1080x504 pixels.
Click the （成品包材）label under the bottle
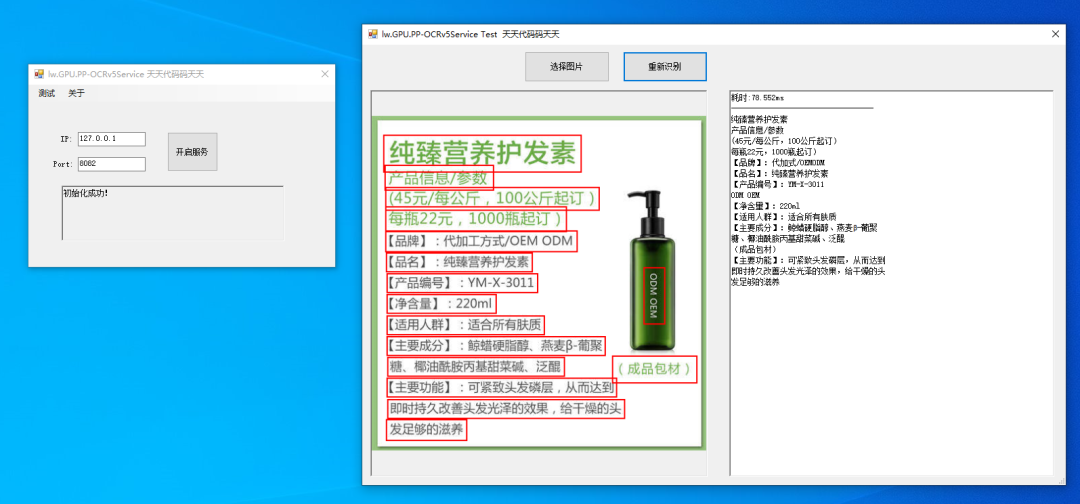pyautogui.click(x=654, y=370)
